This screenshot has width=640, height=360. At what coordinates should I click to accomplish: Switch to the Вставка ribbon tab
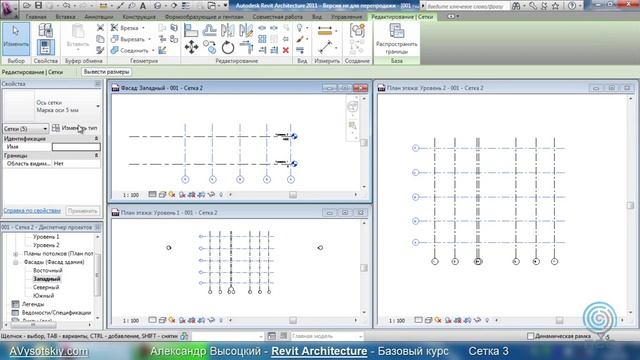coord(65,17)
